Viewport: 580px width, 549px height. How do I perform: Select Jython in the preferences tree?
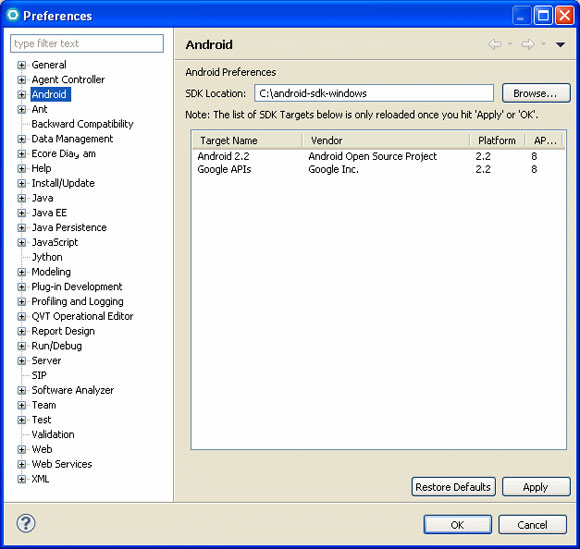coord(47,257)
